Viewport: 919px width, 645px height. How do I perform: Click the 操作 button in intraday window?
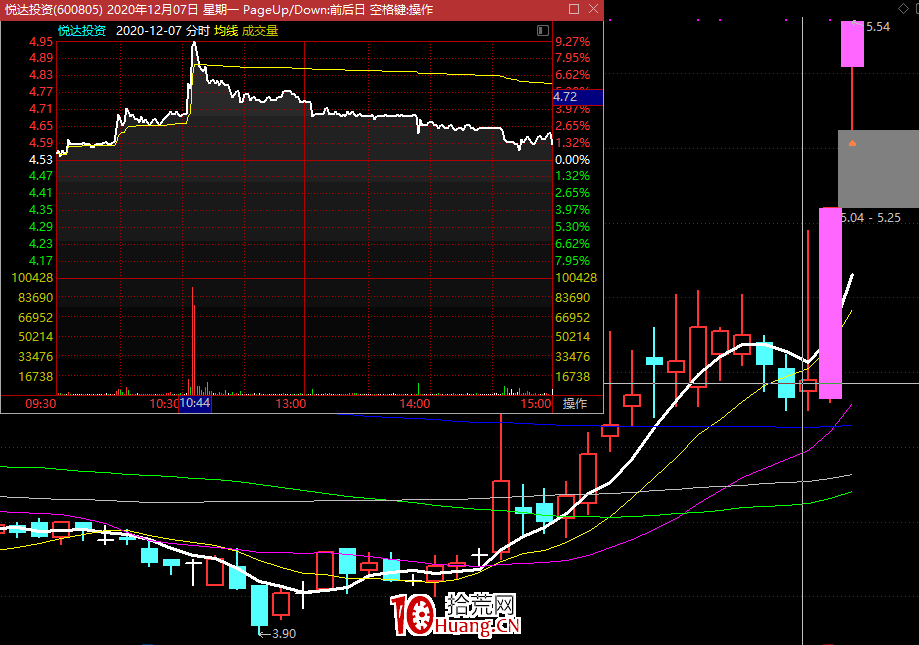tap(574, 404)
